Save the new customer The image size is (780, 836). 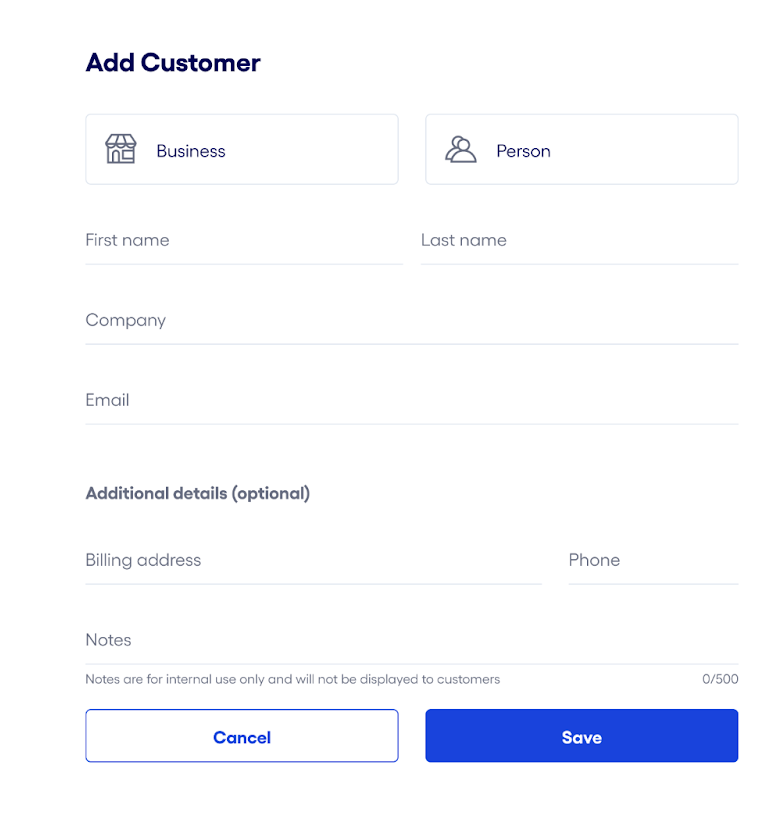pos(581,737)
